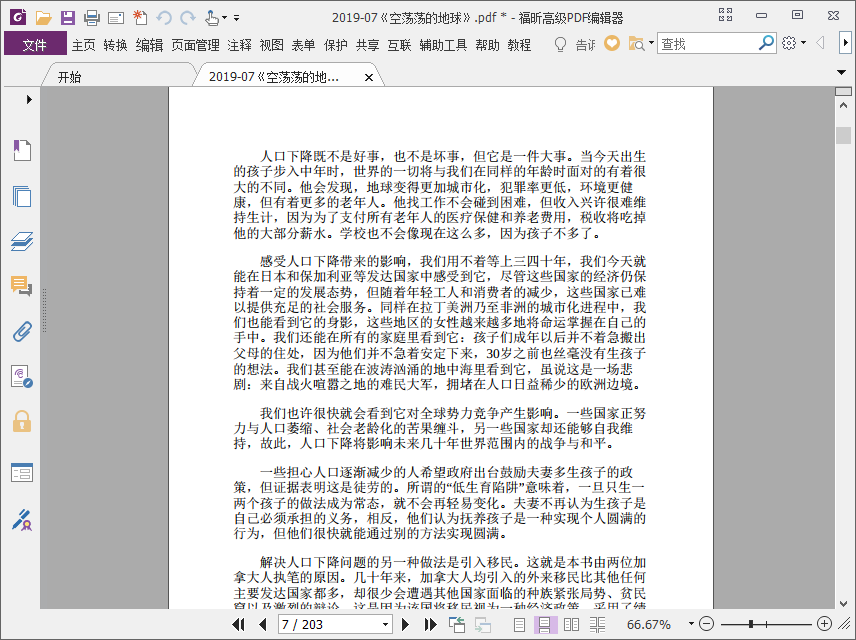This screenshot has width=856, height=640.
Task: Open the settings gear icon
Action: 789,43
